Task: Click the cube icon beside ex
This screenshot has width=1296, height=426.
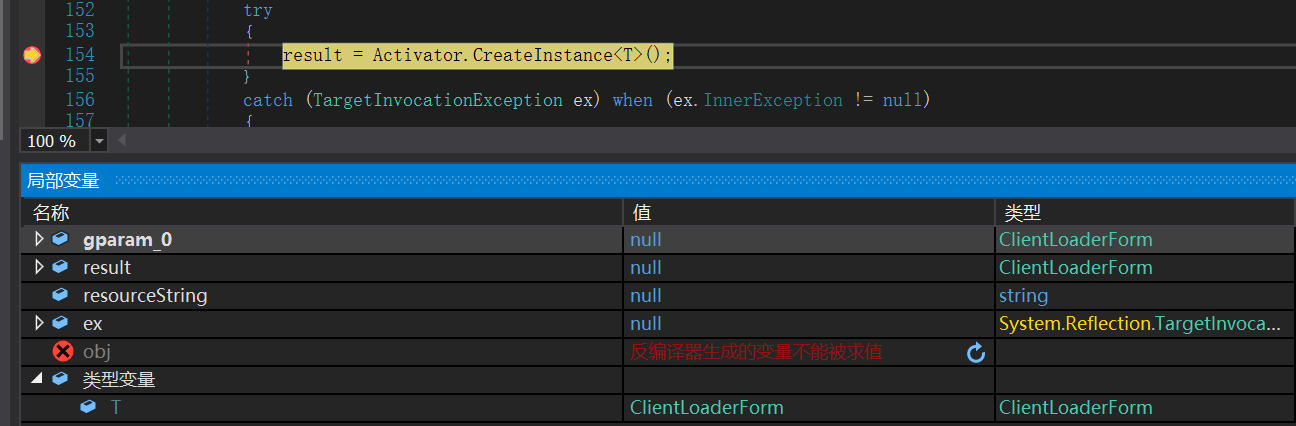Action: (61, 324)
